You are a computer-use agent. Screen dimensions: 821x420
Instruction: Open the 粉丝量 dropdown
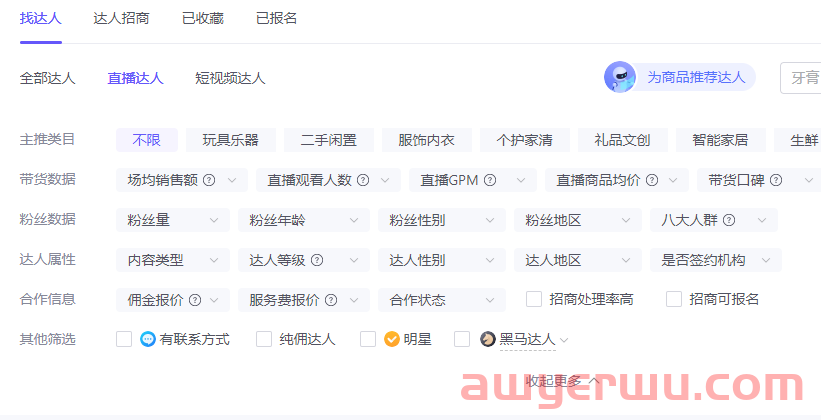173,220
